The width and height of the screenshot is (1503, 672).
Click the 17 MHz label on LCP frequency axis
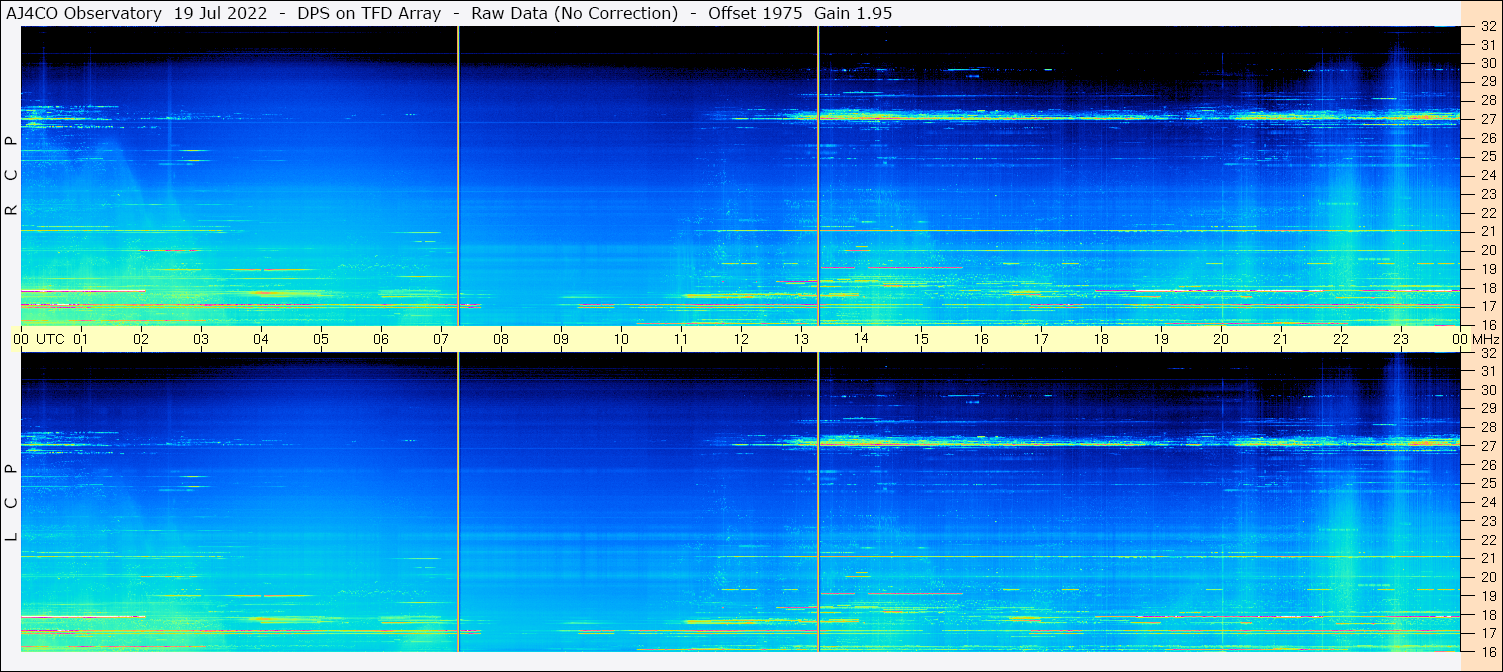tap(1488, 633)
